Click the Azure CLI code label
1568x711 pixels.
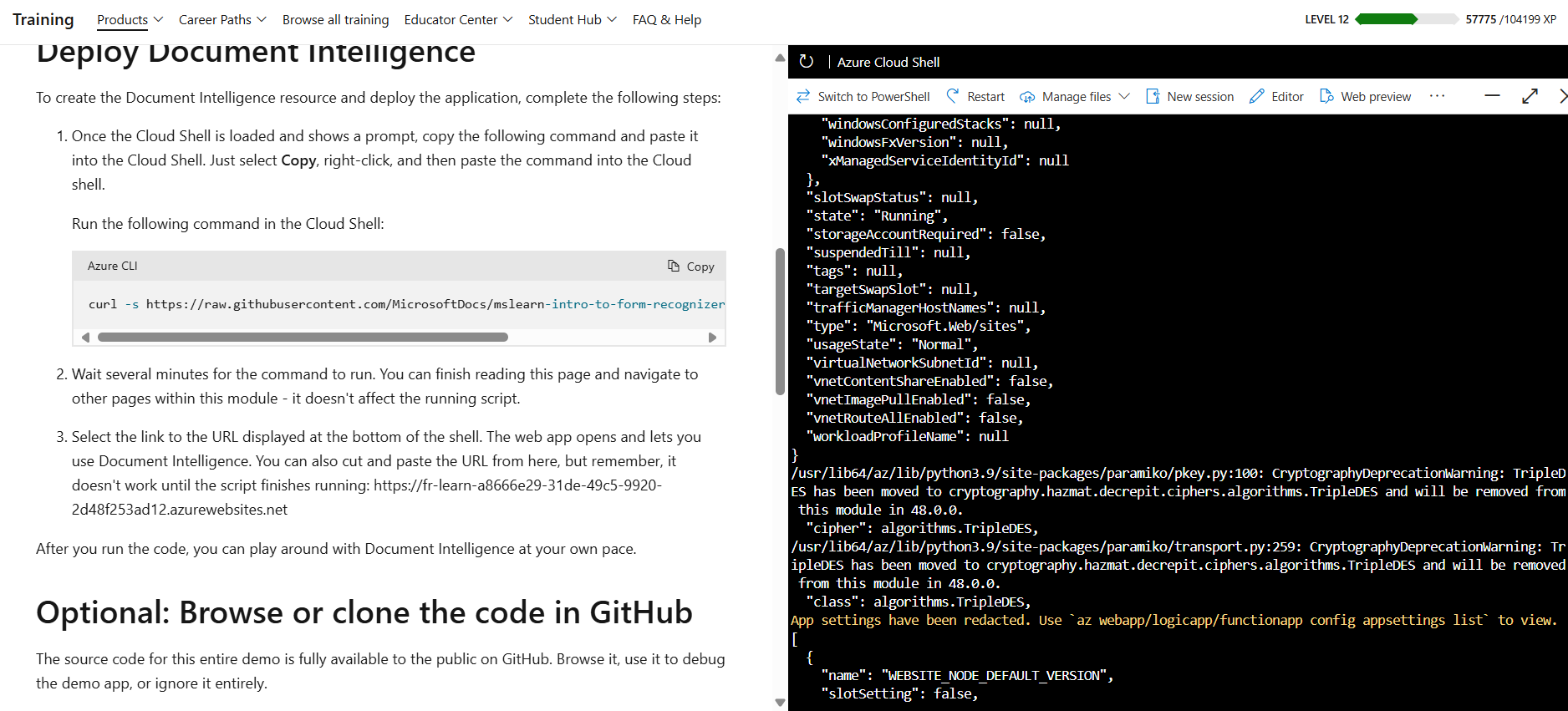[x=113, y=266]
